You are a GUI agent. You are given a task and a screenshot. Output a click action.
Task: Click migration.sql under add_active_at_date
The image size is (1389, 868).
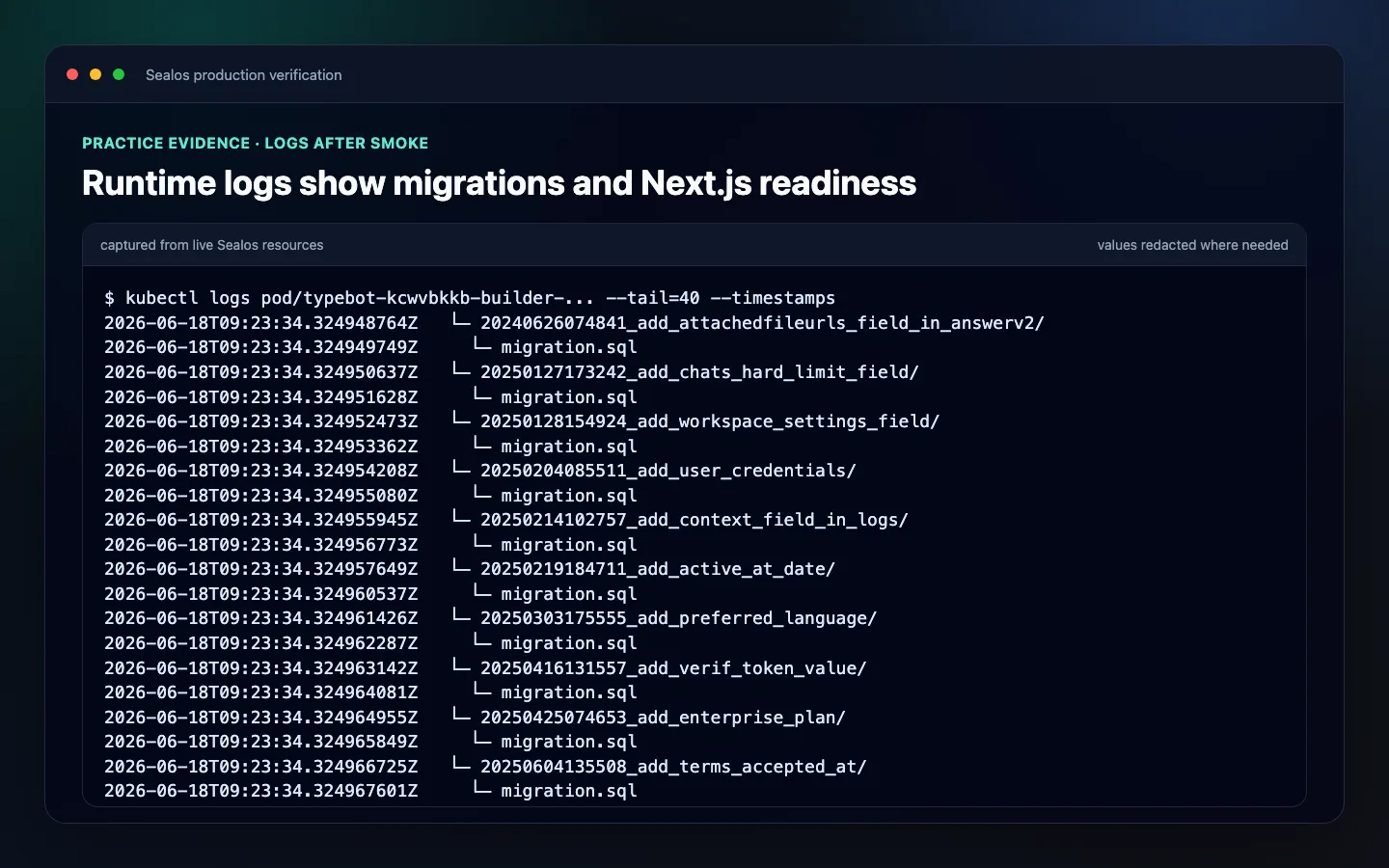coord(569,594)
